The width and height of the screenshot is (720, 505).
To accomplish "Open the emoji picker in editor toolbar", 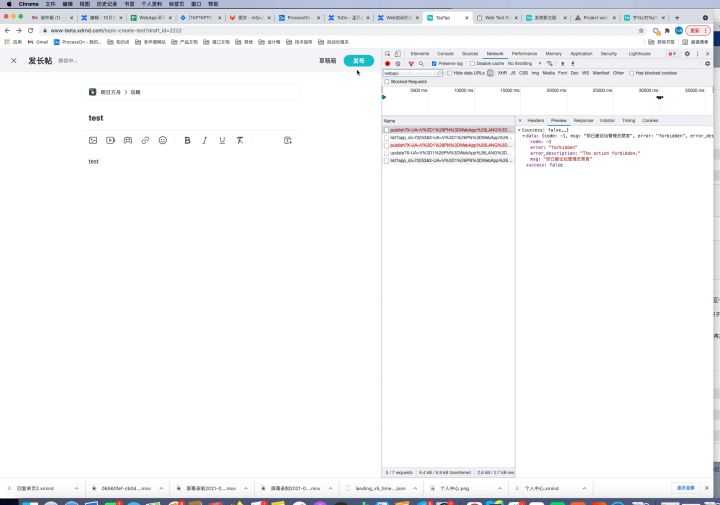I will pyautogui.click(x=163, y=140).
